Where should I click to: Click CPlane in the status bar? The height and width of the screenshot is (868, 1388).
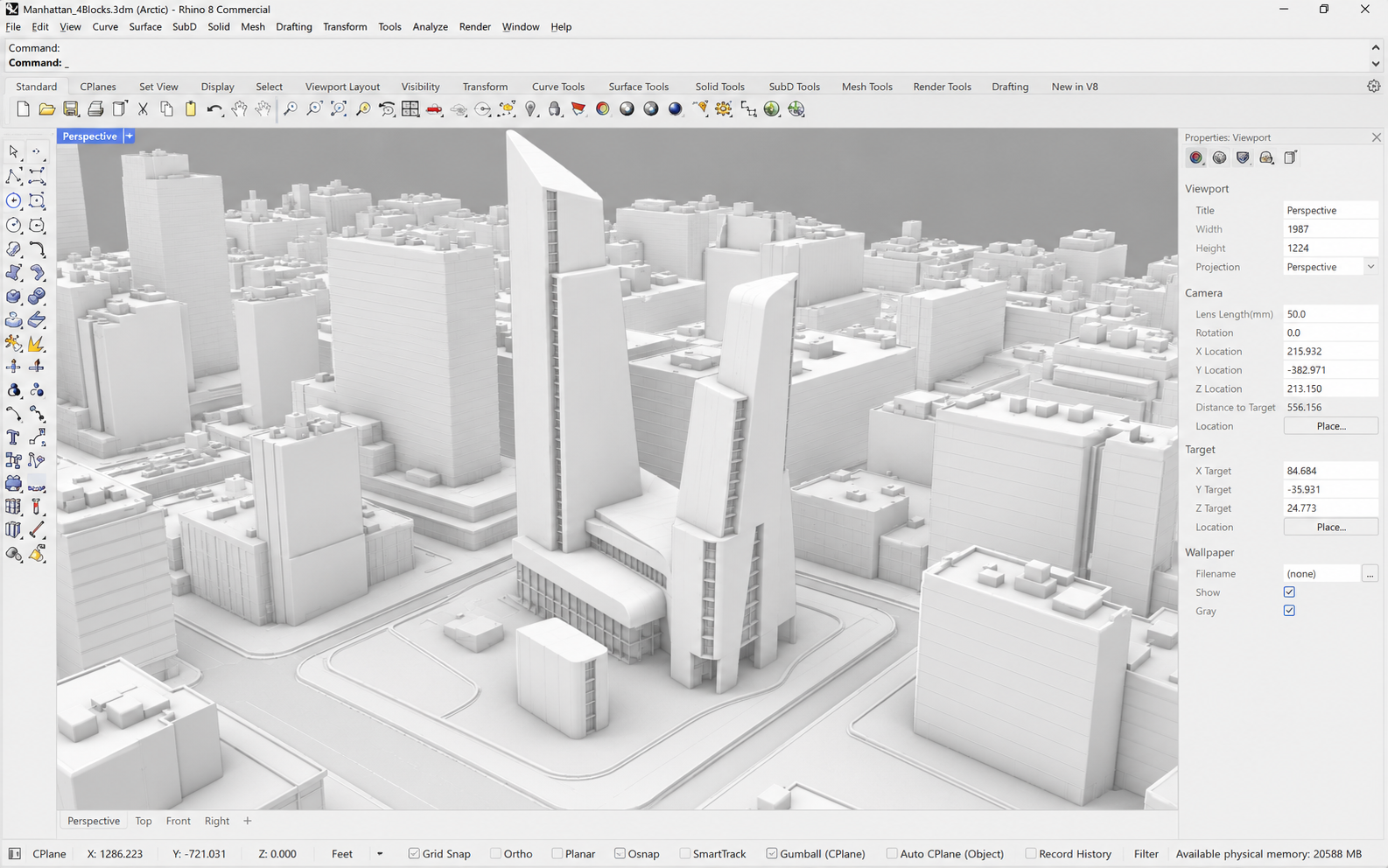49,853
